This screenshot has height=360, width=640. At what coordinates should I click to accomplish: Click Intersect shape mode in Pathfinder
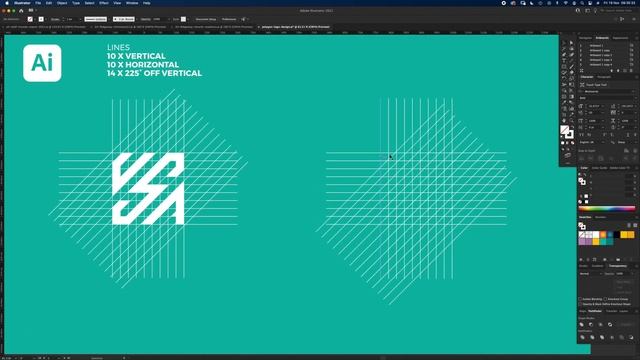600,324
